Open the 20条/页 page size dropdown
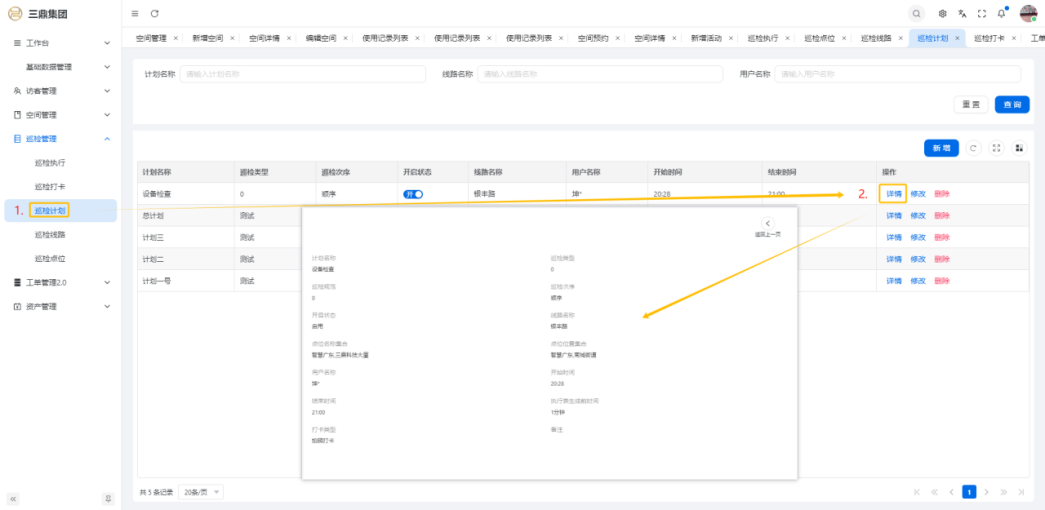Image resolution: width=1045 pixels, height=510 pixels. pos(202,492)
